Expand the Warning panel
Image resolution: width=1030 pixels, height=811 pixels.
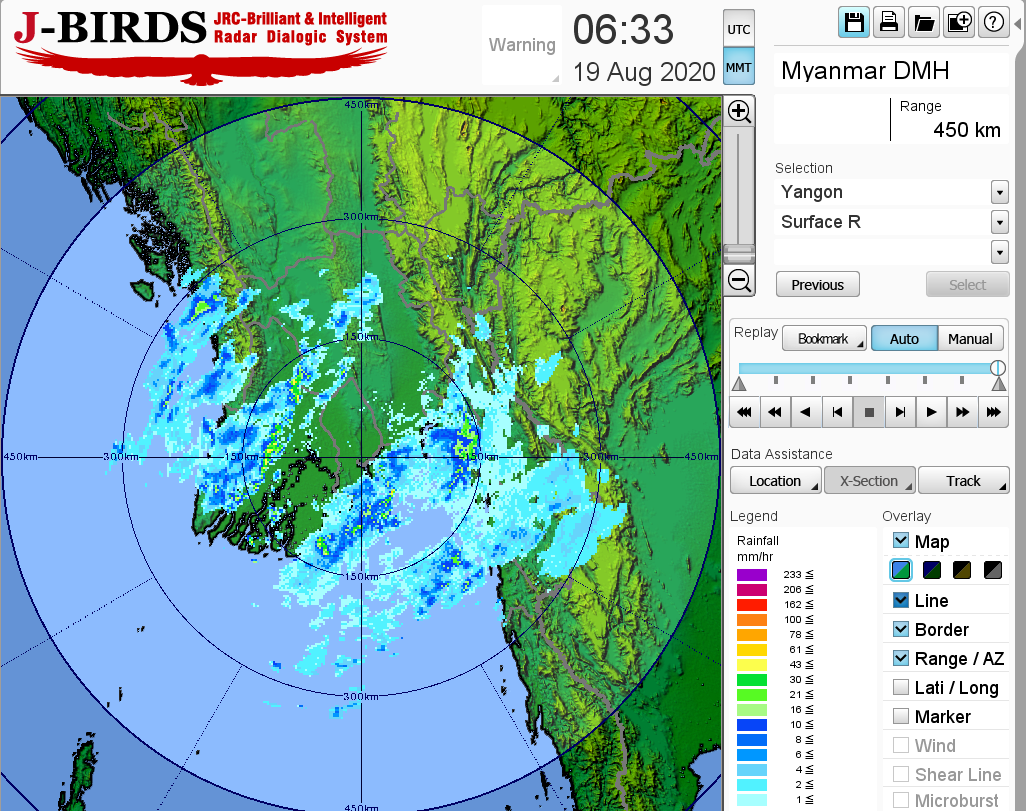pos(522,45)
